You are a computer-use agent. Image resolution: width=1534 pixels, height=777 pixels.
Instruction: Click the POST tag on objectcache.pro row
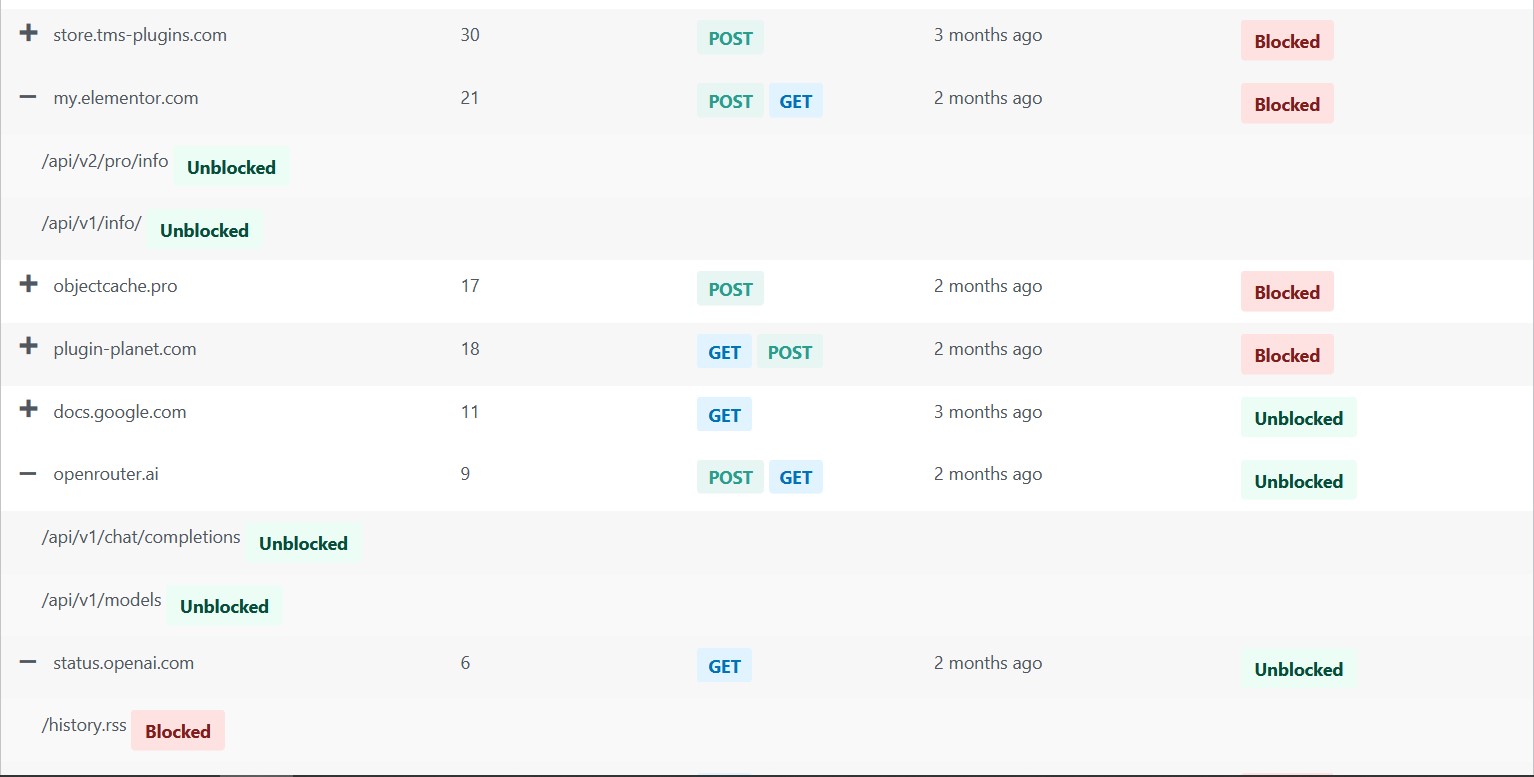[730, 289]
